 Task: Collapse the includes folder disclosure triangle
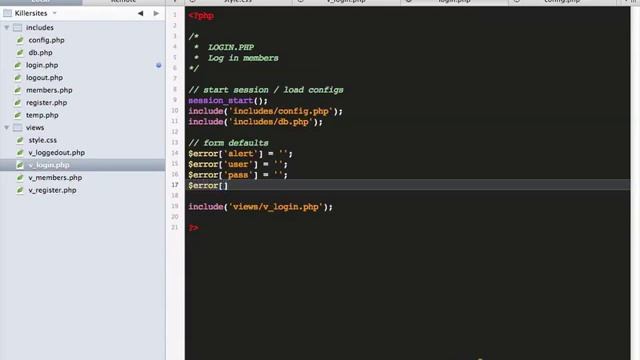coord(7,28)
